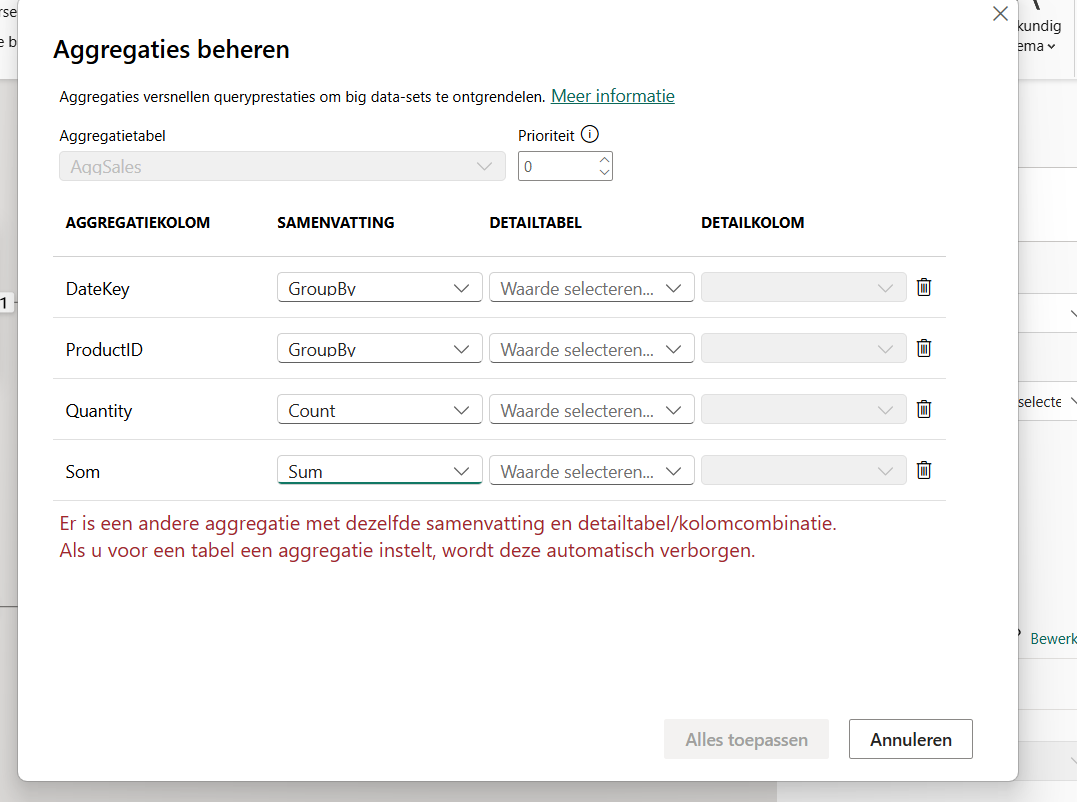This screenshot has width=1077, height=802.
Task: Open detail column dropdown for Som
Action: (803, 471)
